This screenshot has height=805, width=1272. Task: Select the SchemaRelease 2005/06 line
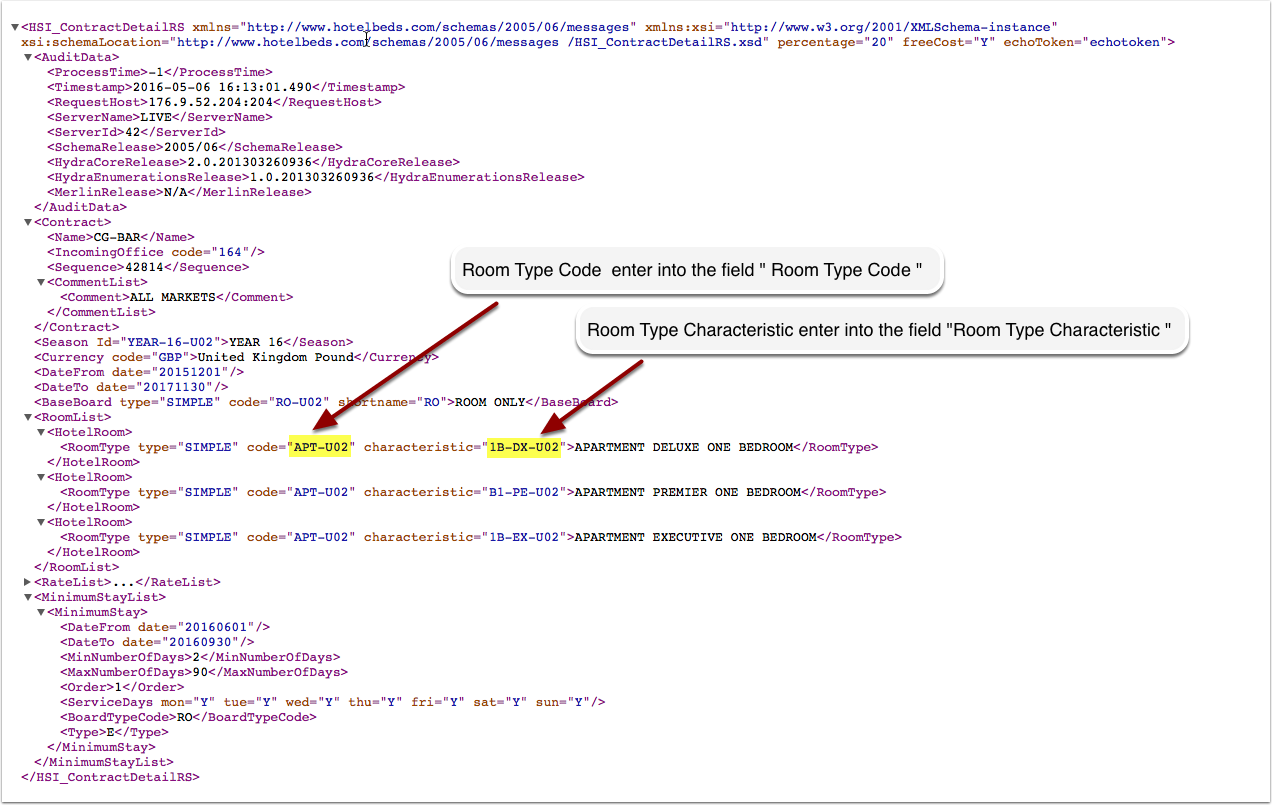click(194, 147)
